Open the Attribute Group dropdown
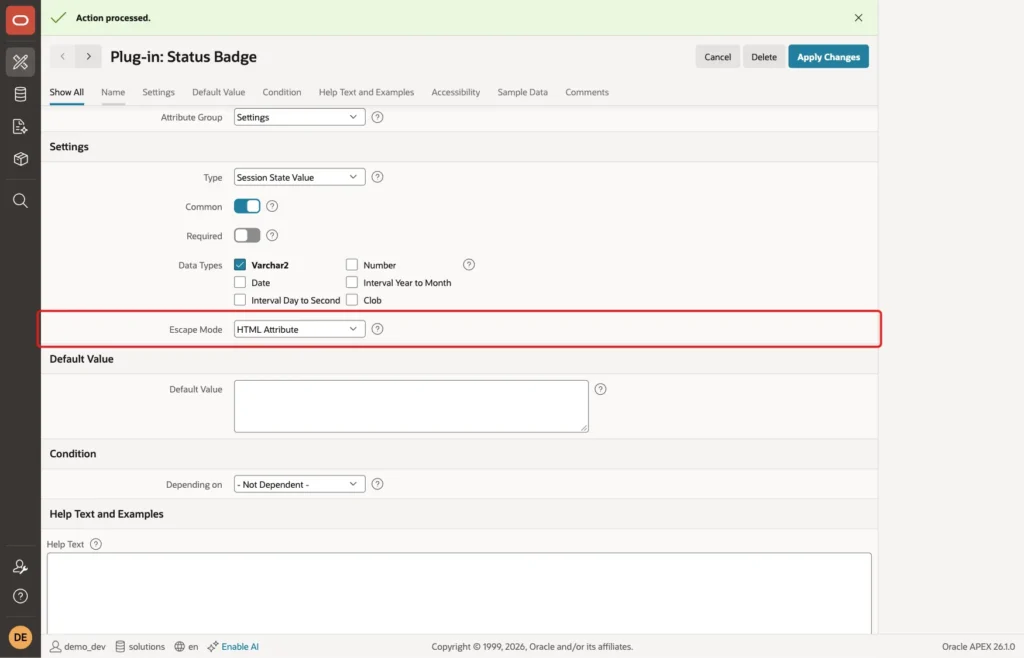1024x658 pixels. tap(299, 118)
